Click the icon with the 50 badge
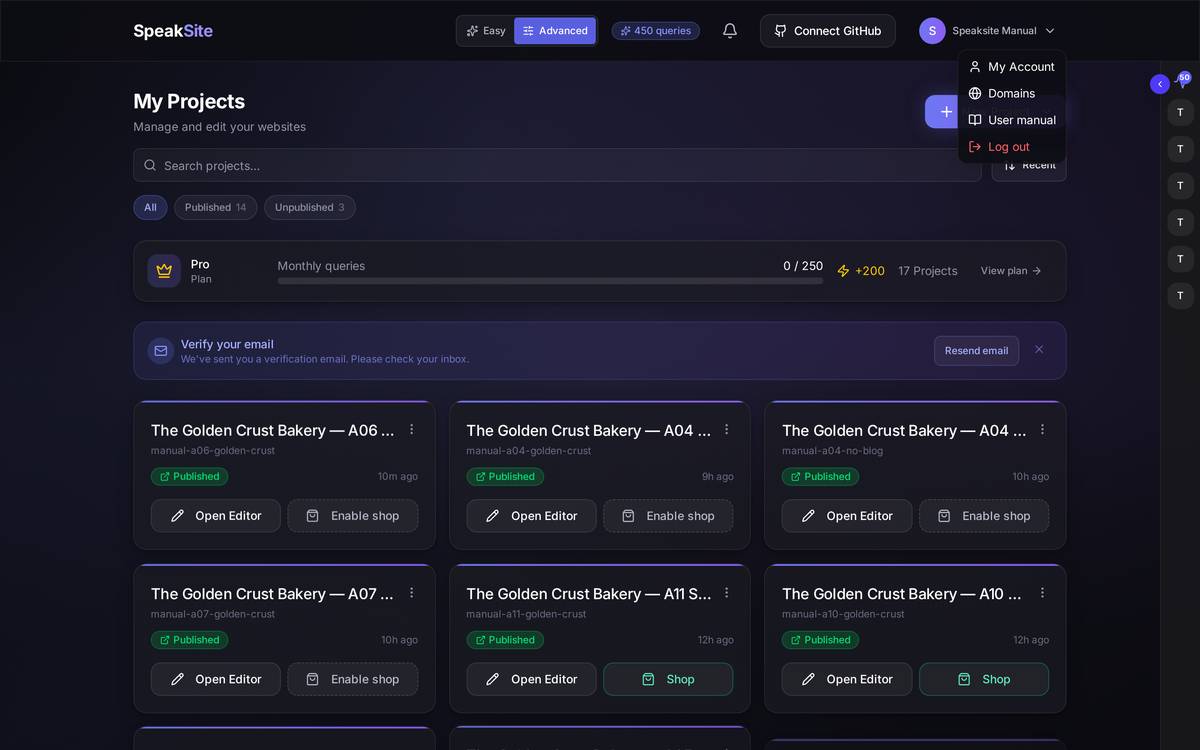 (x=1183, y=81)
